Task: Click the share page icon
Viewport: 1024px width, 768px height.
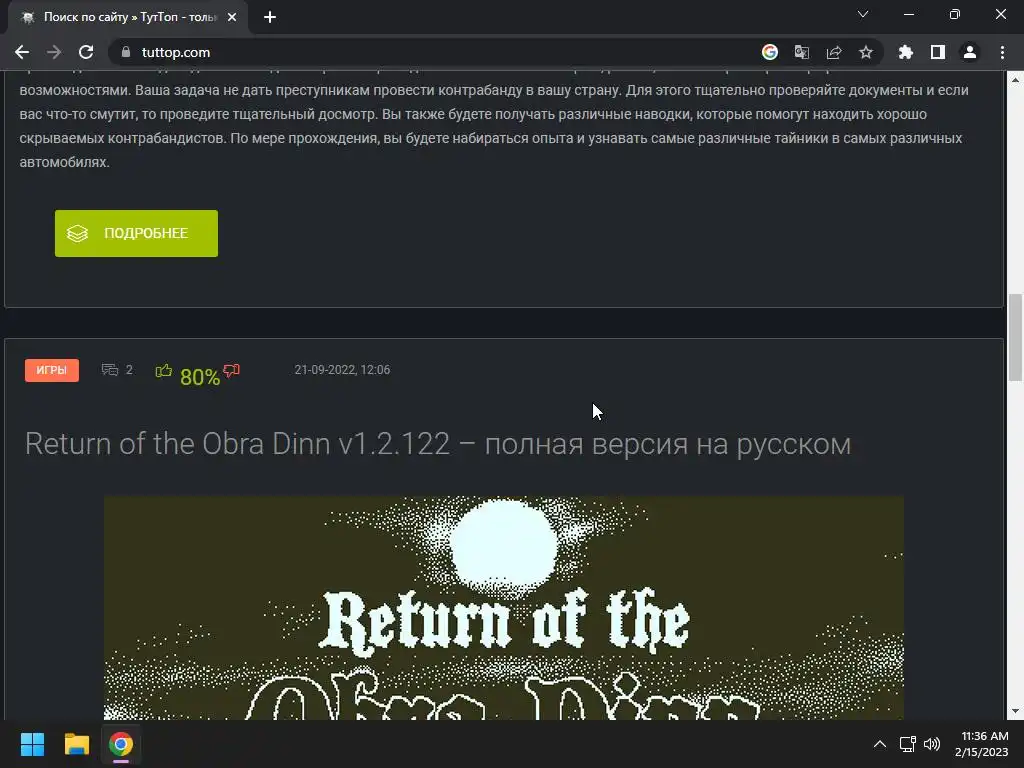Action: 834,52
